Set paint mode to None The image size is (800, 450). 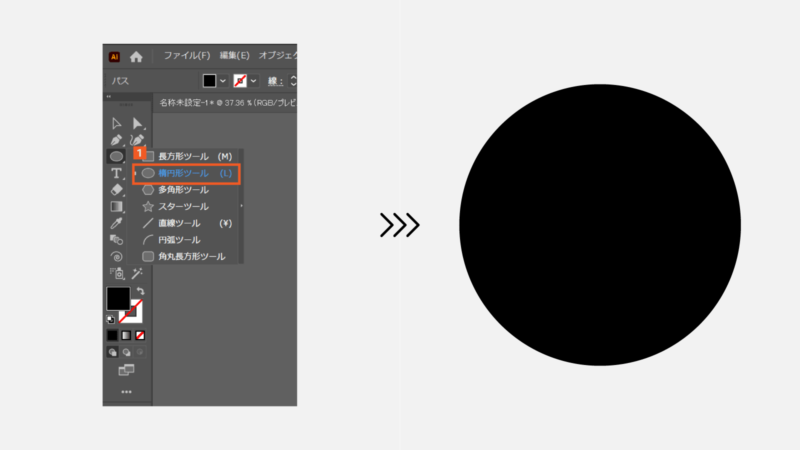140,335
